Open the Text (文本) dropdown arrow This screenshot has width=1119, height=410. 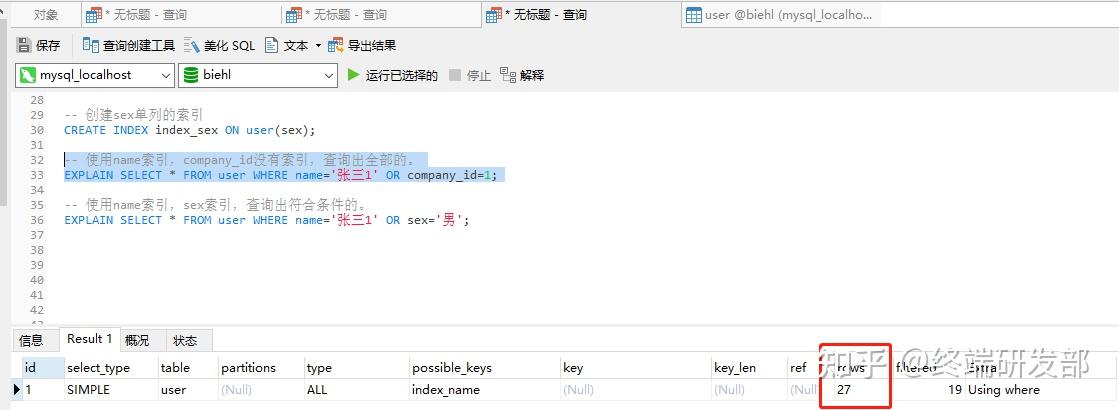[318, 46]
